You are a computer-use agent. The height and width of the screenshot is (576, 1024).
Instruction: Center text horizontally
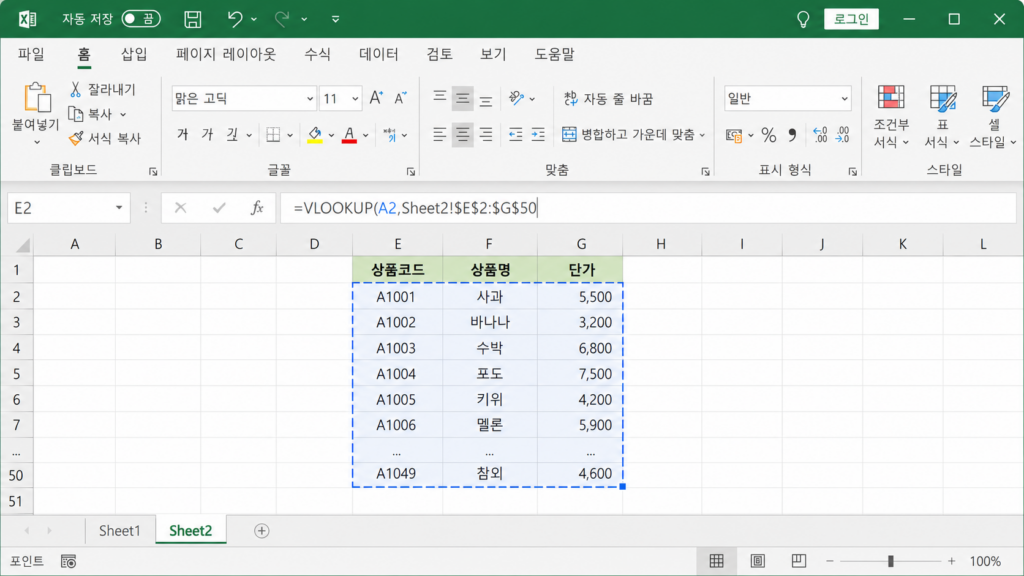(x=462, y=135)
